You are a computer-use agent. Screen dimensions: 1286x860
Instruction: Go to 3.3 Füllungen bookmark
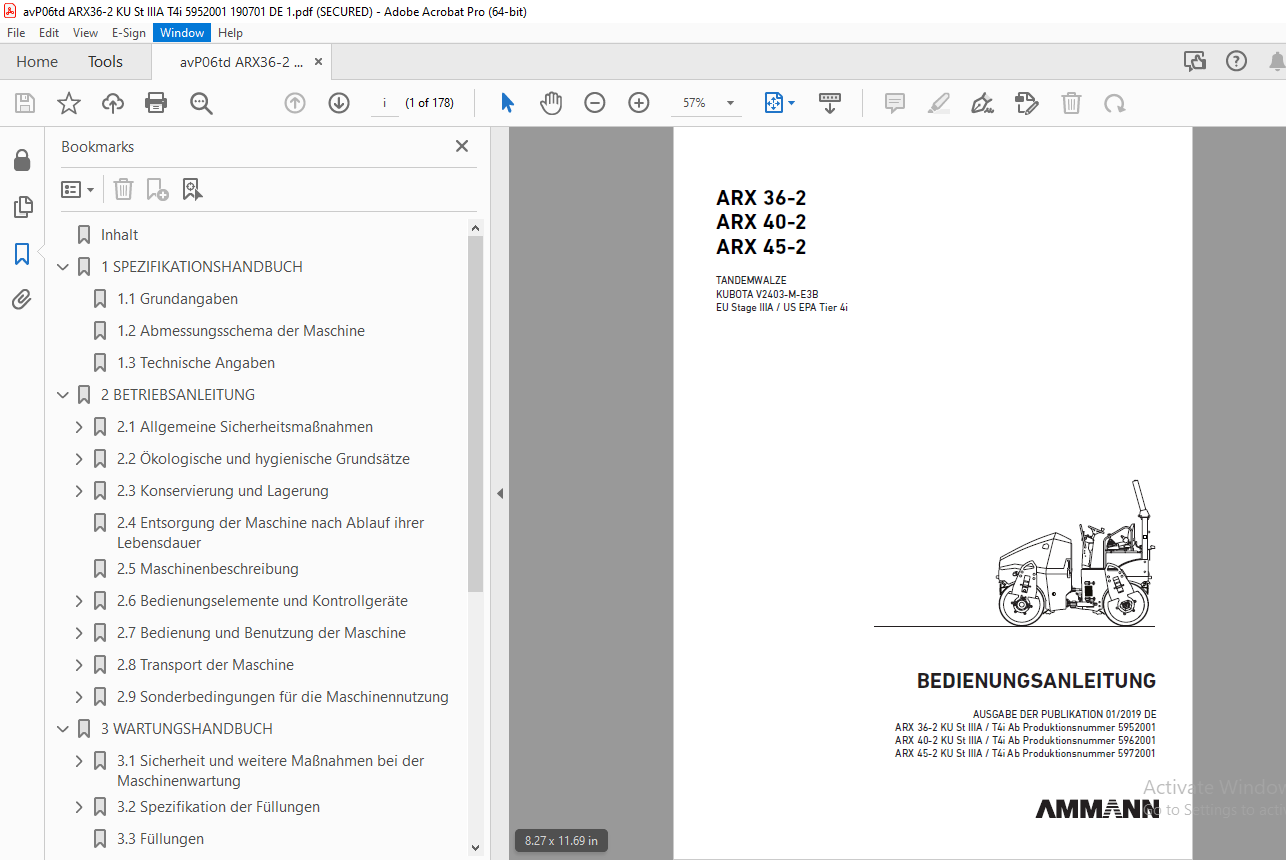[161, 839]
